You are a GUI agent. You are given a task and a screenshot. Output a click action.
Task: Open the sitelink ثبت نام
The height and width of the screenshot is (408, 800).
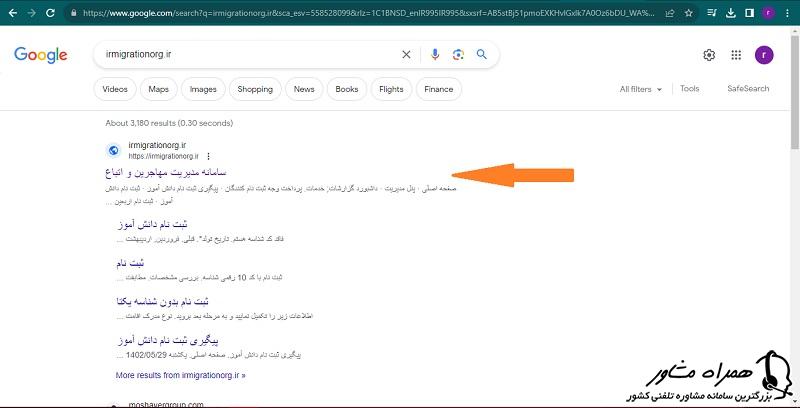pos(130,263)
